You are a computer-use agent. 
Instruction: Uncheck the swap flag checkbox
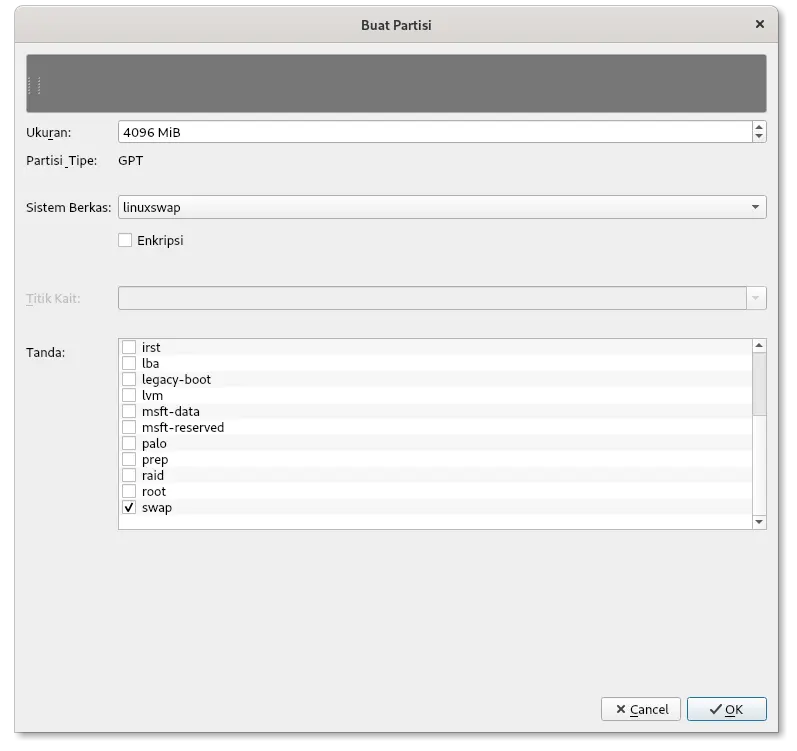point(129,508)
